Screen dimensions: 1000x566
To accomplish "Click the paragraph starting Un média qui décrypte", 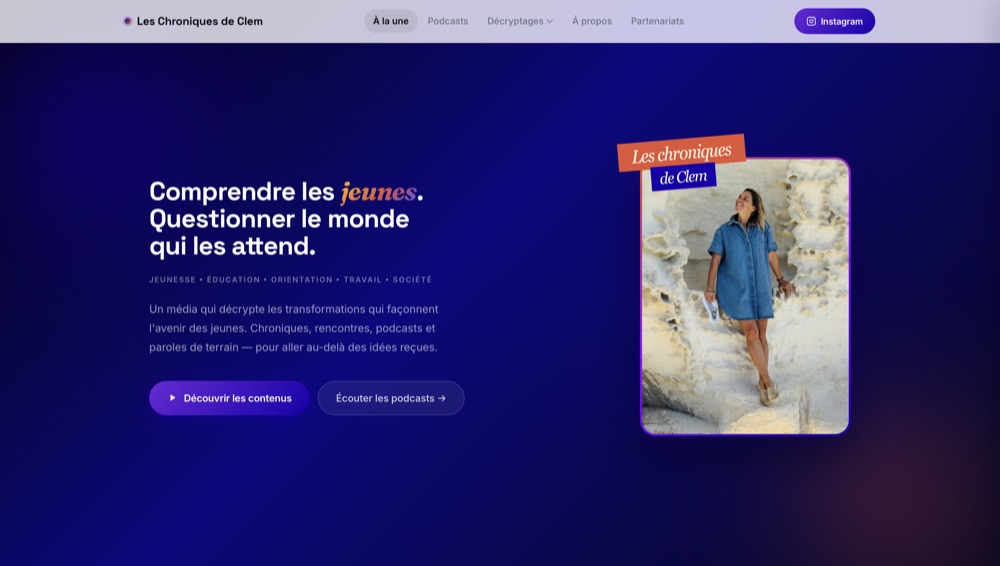I will coord(294,328).
